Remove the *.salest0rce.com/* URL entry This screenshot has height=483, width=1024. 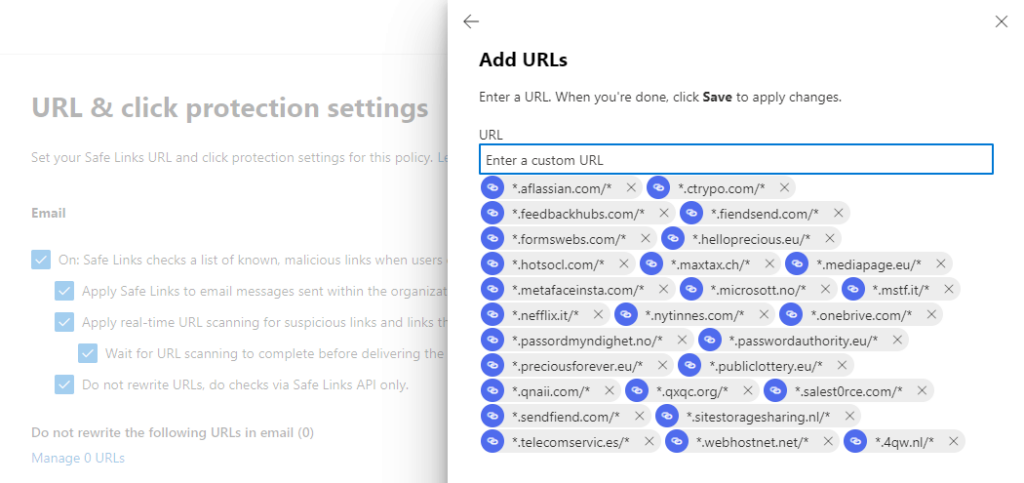coord(921,391)
